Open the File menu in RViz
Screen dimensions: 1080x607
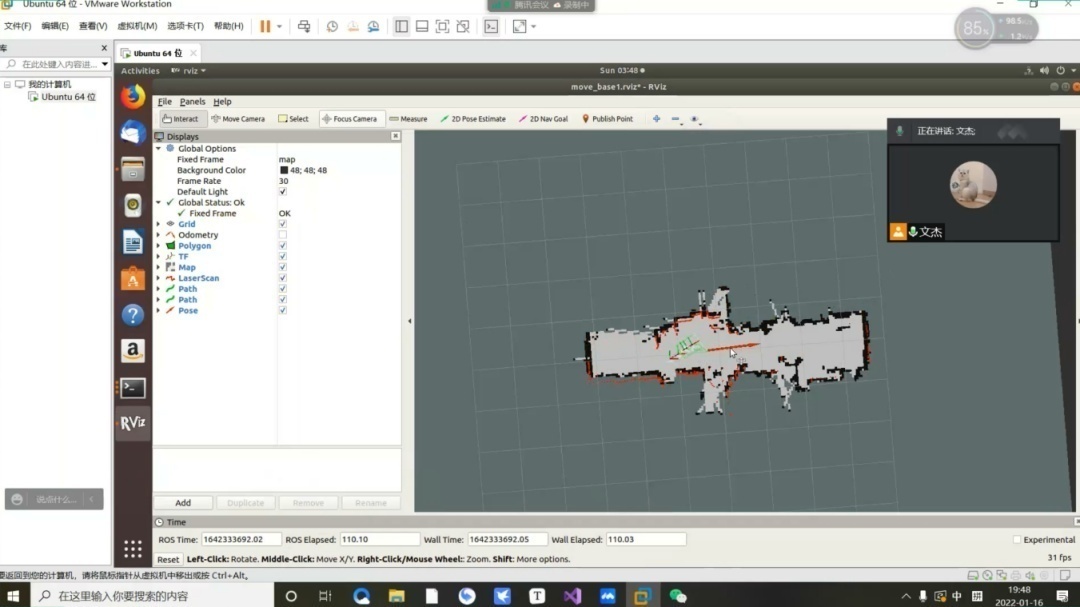click(165, 102)
